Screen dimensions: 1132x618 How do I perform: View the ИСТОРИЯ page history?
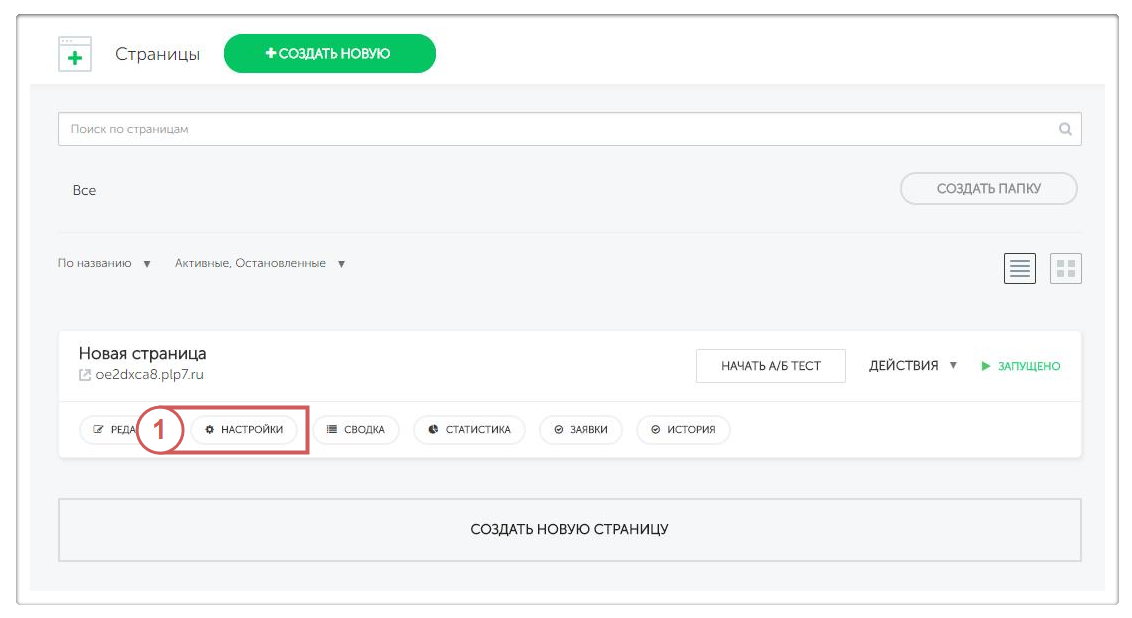point(683,430)
